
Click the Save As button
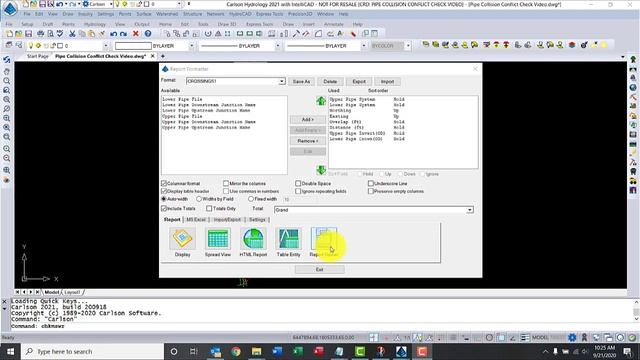301,82
